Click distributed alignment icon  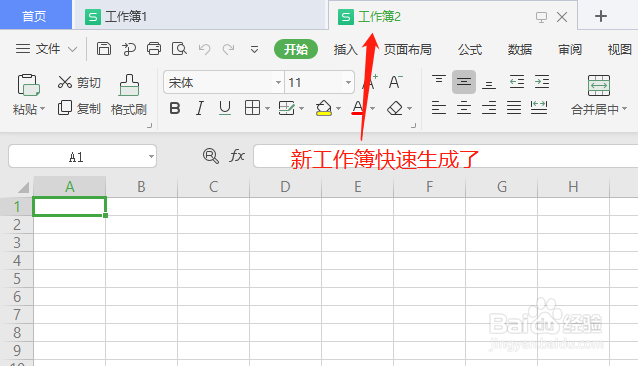[539, 108]
